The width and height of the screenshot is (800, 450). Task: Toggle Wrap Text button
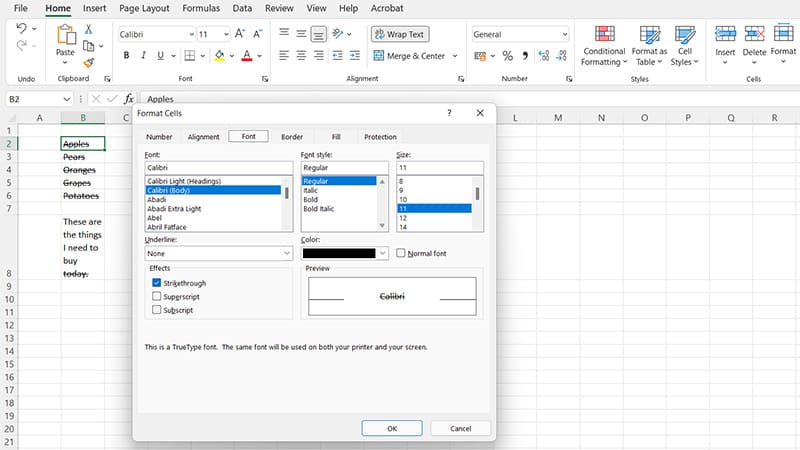400,34
